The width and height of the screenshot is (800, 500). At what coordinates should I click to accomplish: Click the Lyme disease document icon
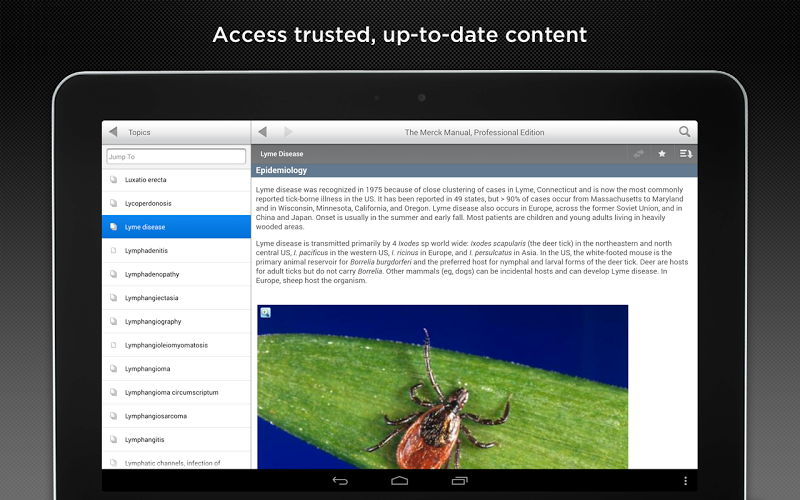click(x=113, y=227)
